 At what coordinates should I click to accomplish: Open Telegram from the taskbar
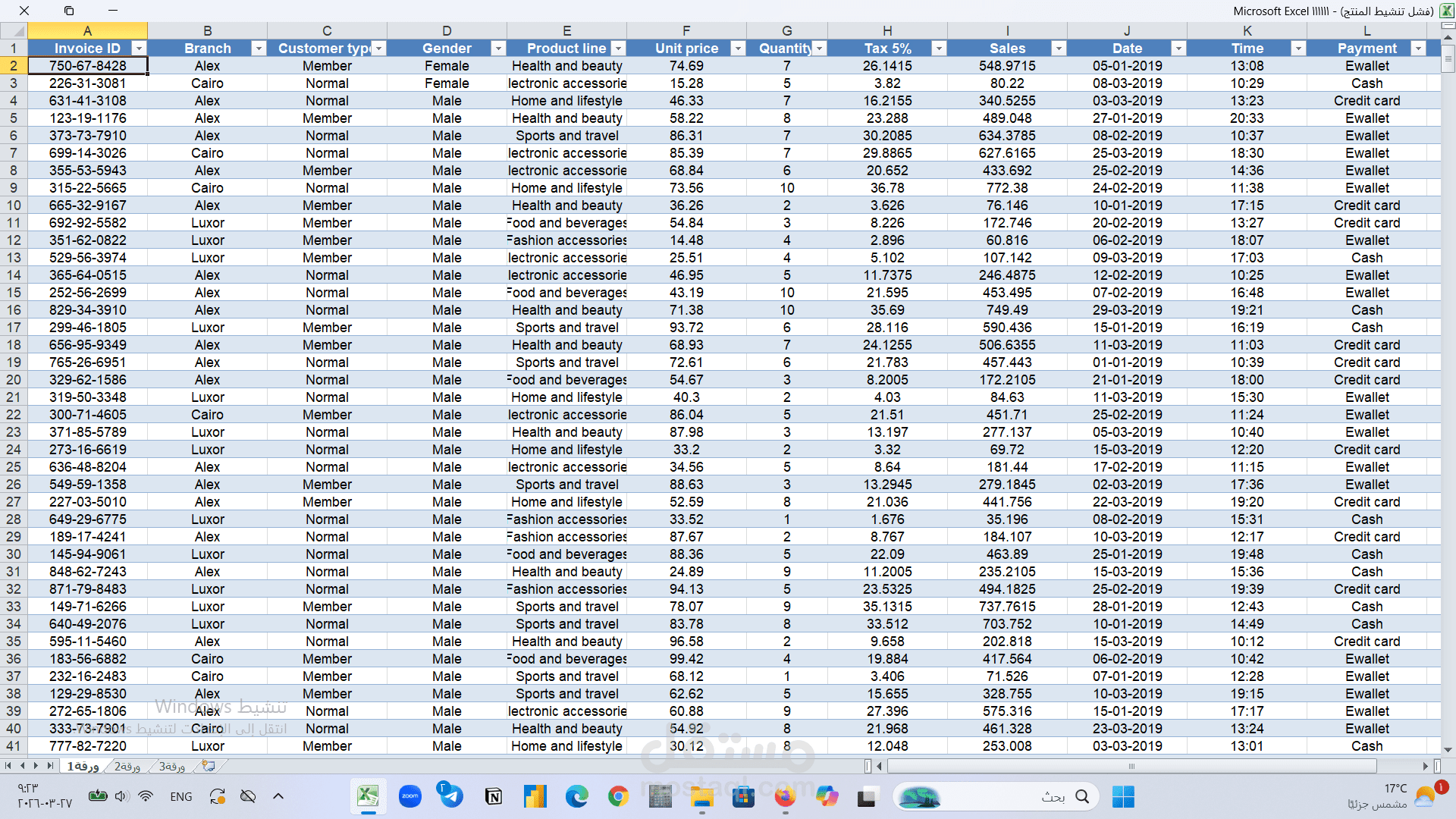pyautogui.click(x=451, y=796)
